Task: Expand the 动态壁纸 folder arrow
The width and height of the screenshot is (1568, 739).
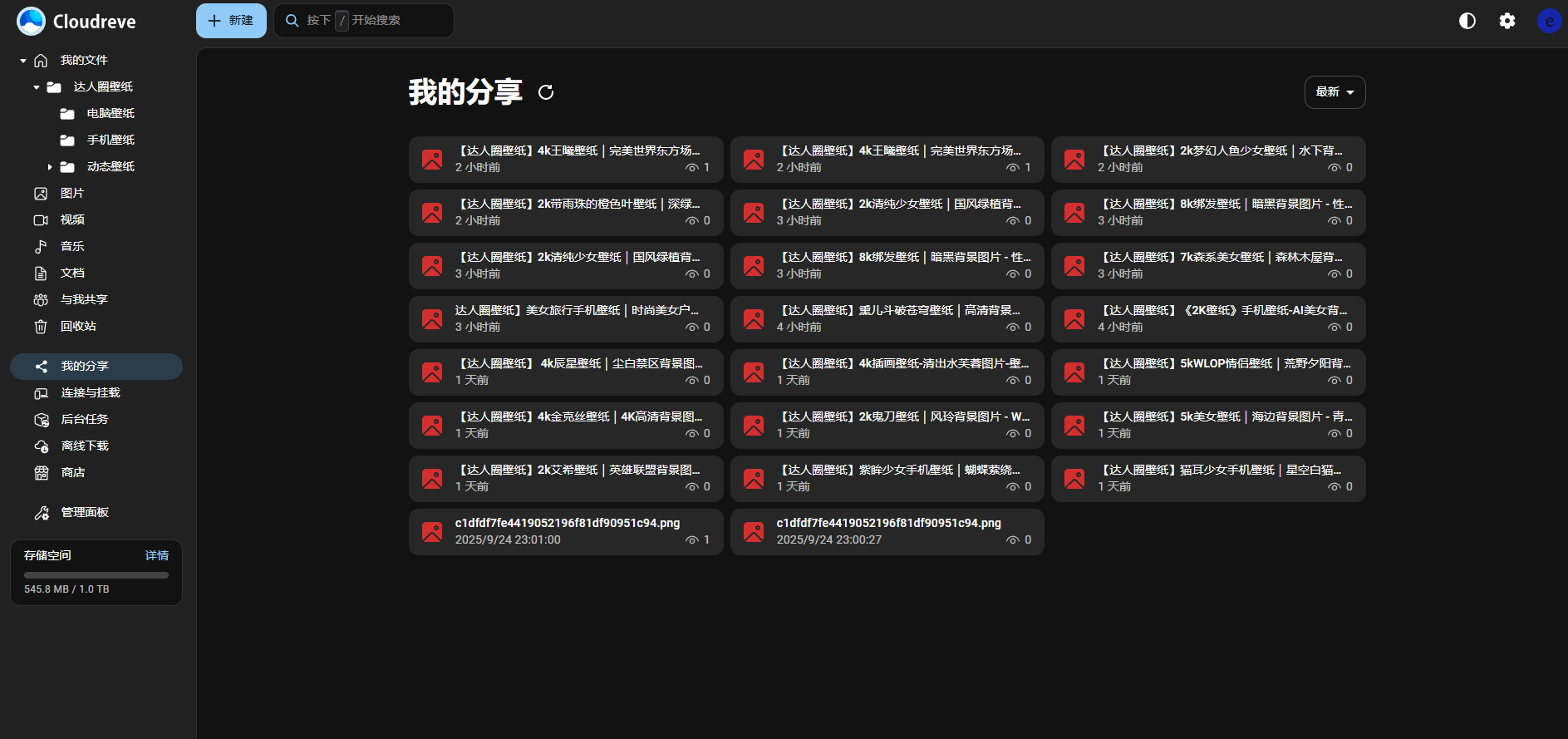Action: tap(50, 167)
